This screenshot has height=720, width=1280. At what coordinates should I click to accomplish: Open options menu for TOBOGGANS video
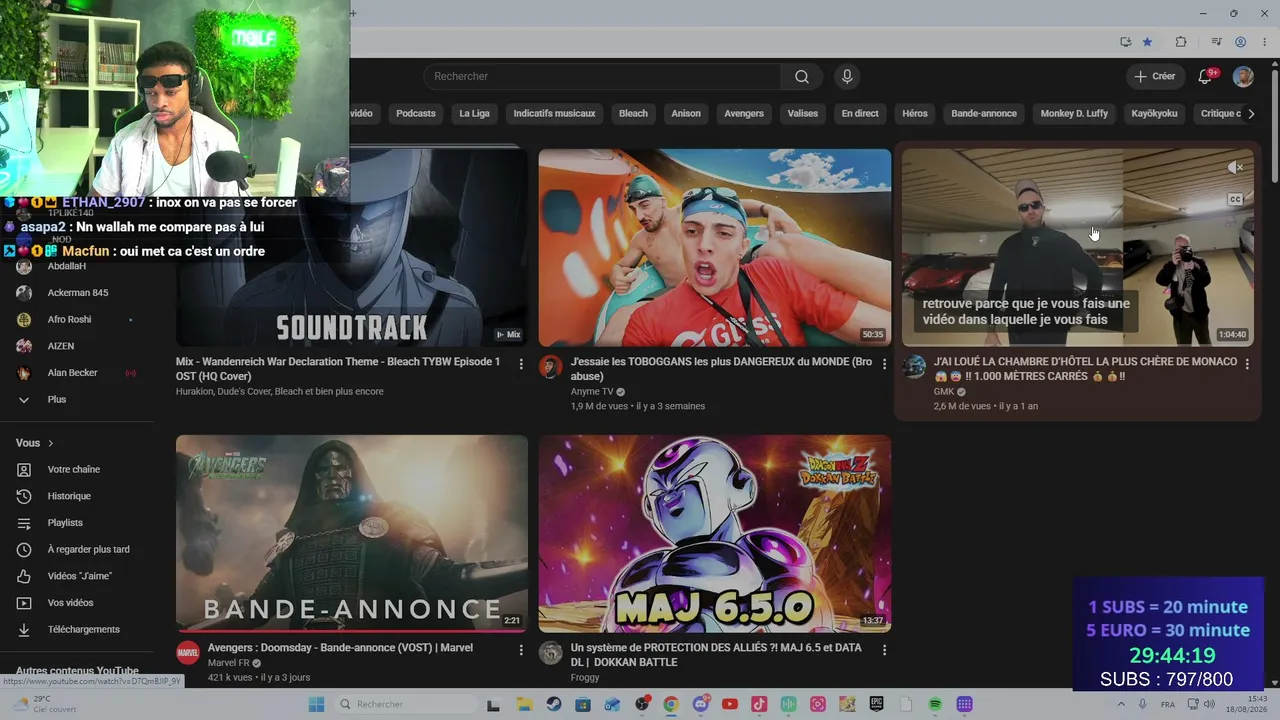tap(884, 365)
